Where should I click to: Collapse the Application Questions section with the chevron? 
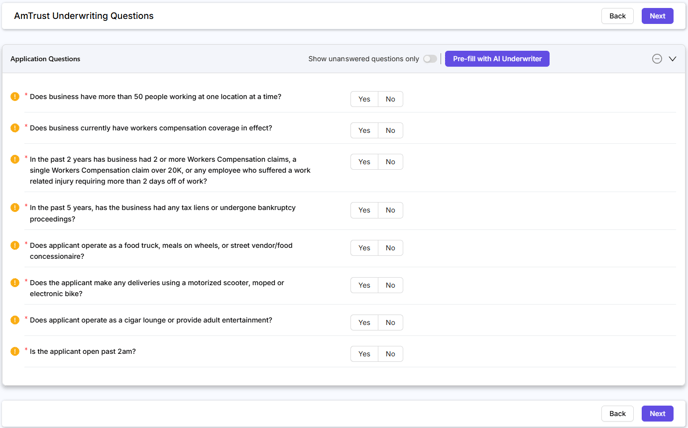coord(672,59)
